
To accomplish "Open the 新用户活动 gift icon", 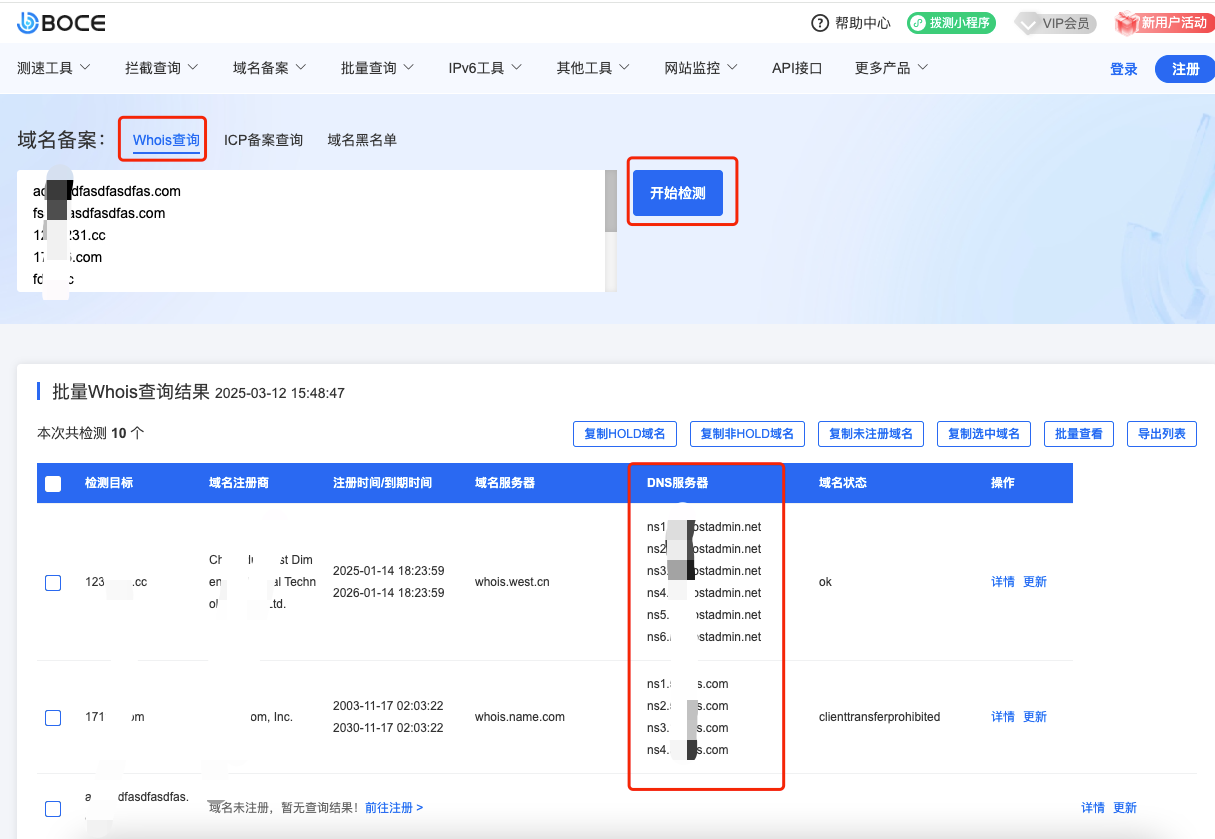I will (x=1128, y=22).
